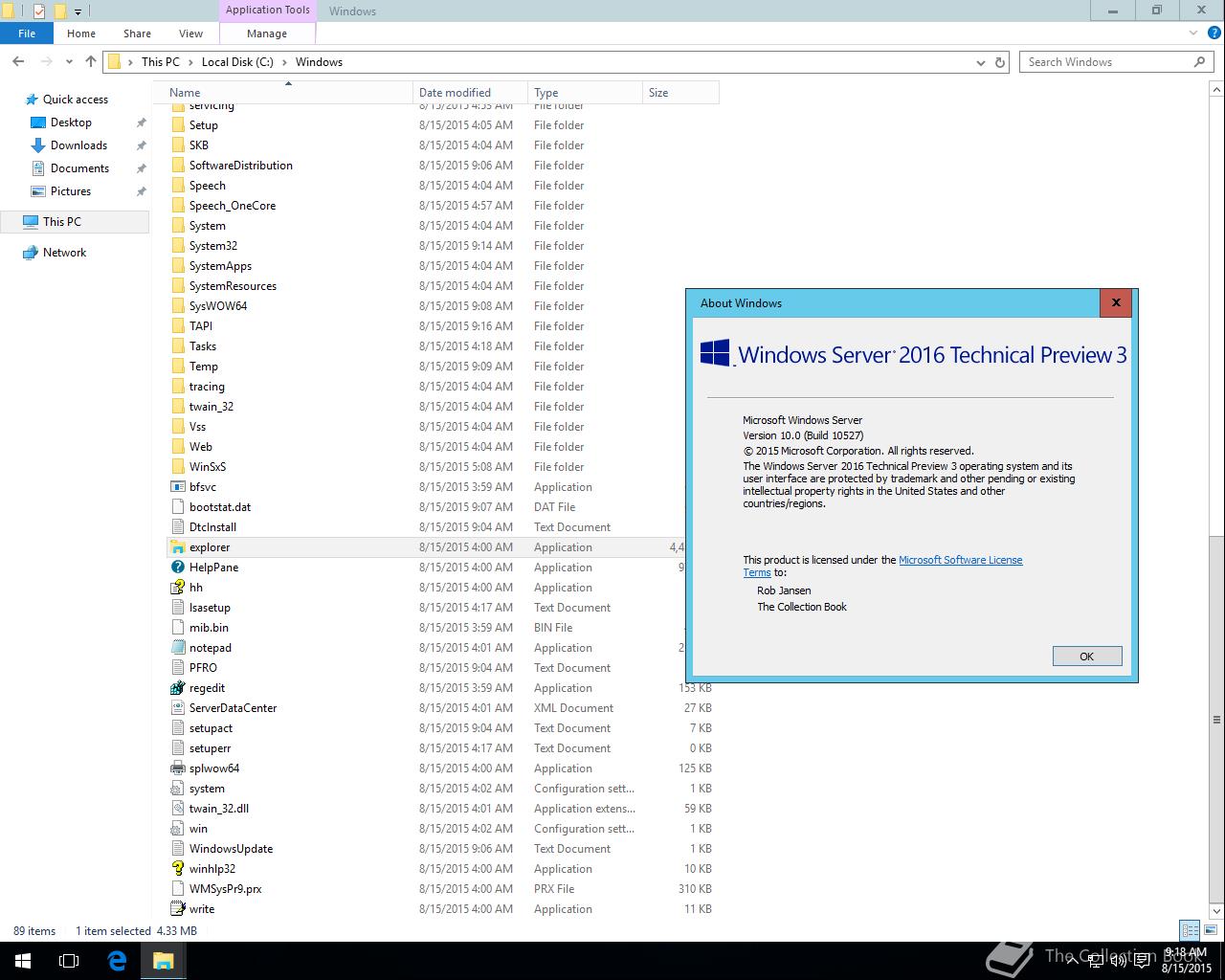
Task: Sort by the Size column header
Action: point(680,93)
